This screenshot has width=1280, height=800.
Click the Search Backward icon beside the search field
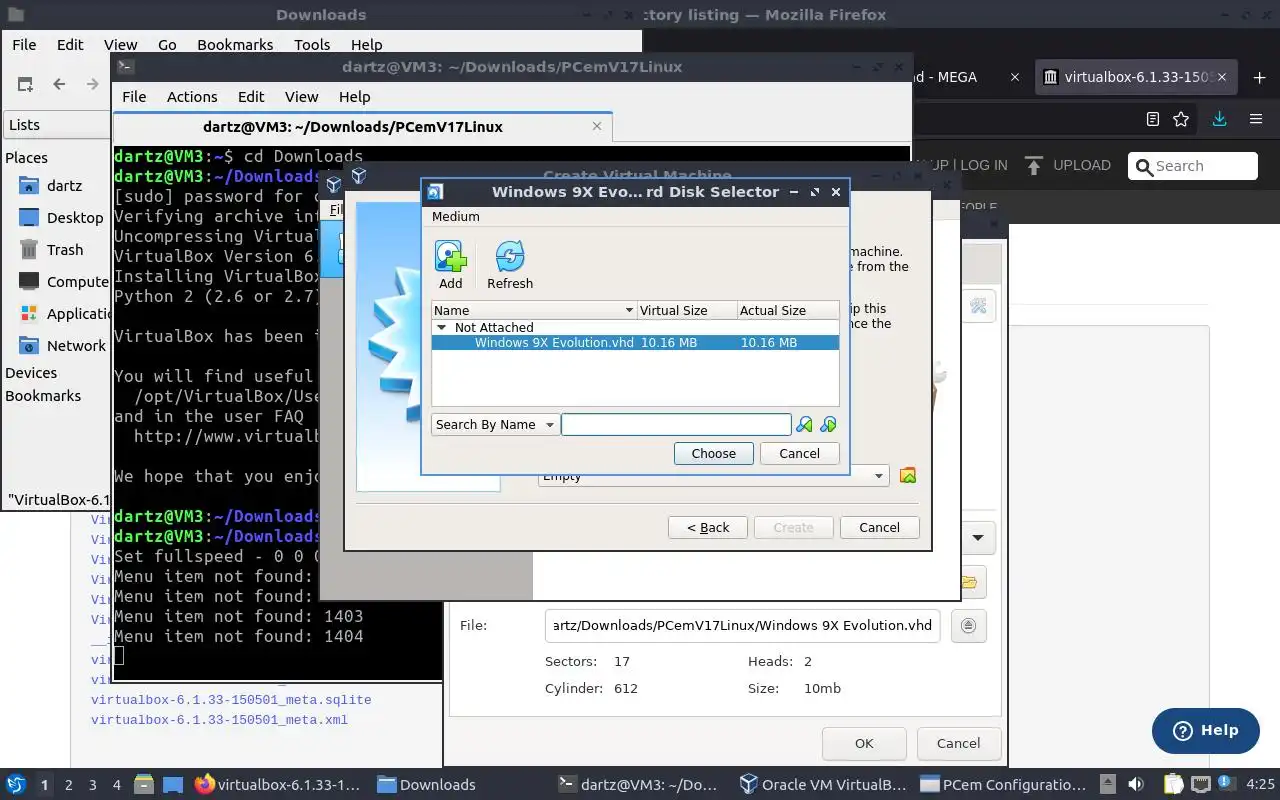[x=804, y=425]
